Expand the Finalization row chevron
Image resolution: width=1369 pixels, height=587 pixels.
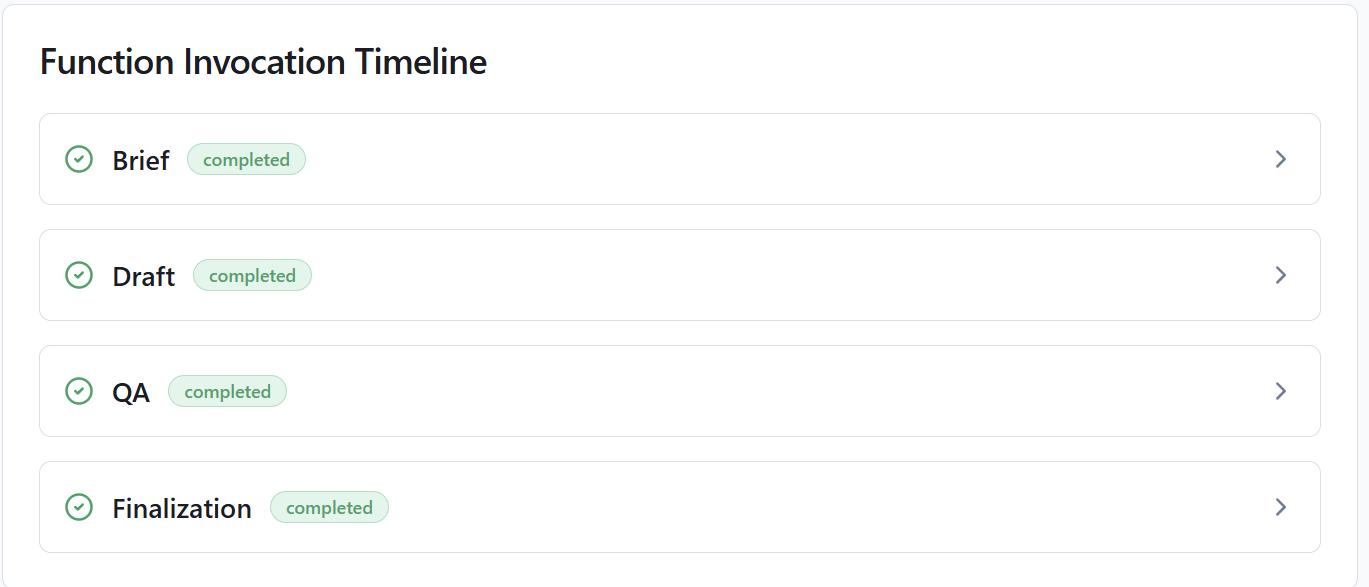tap(1281, 507)
